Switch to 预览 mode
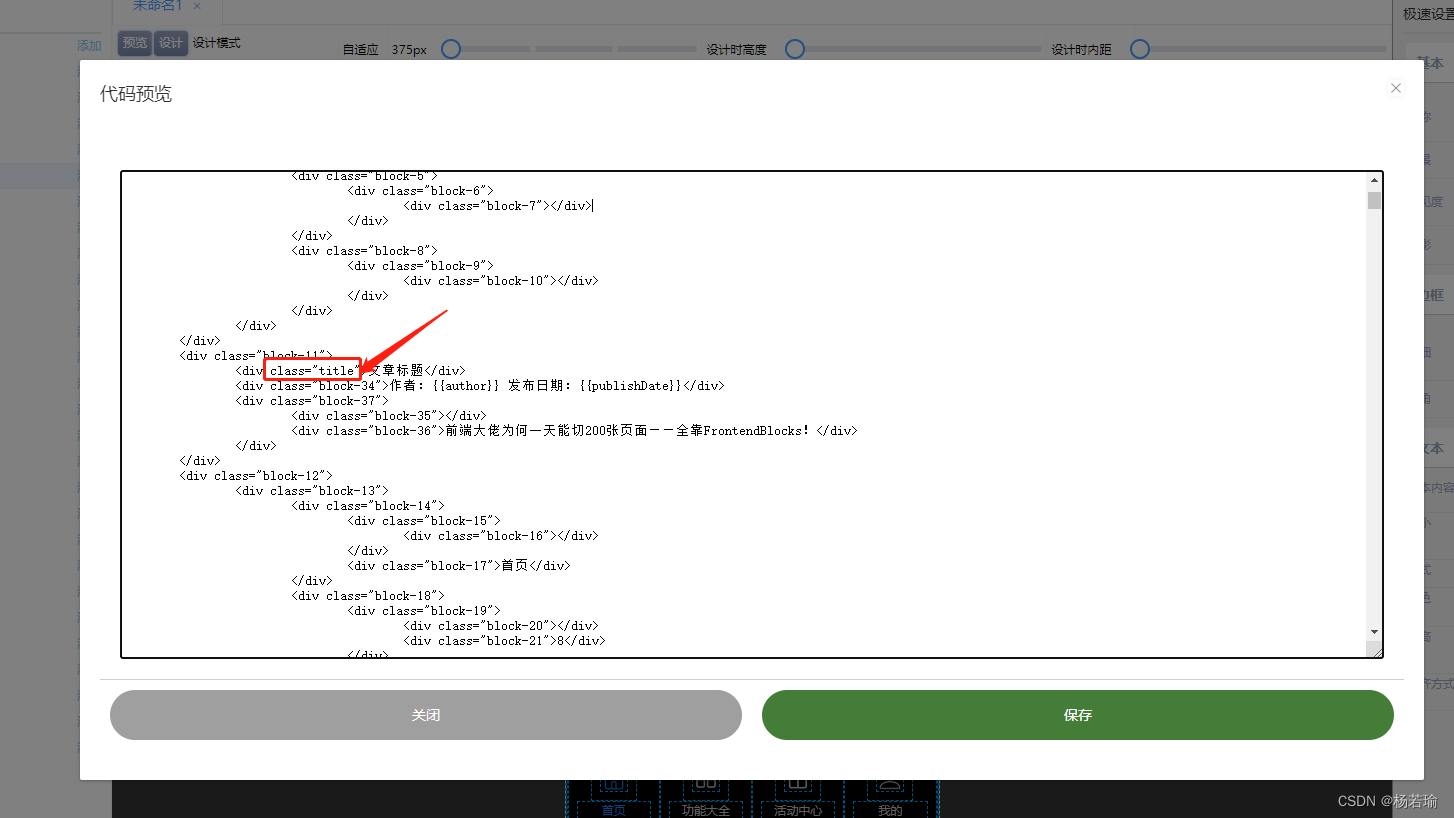 click(134, 43)
